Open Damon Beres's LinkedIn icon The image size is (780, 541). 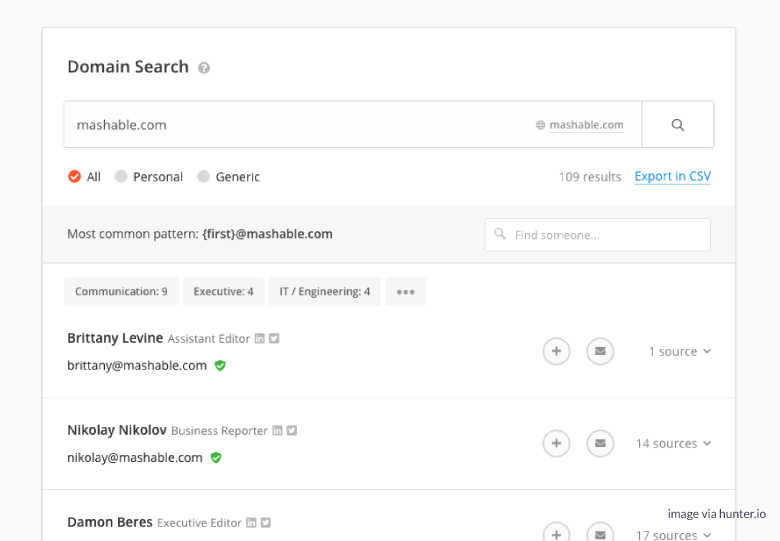pyautogui.click(x=252, y=523)
